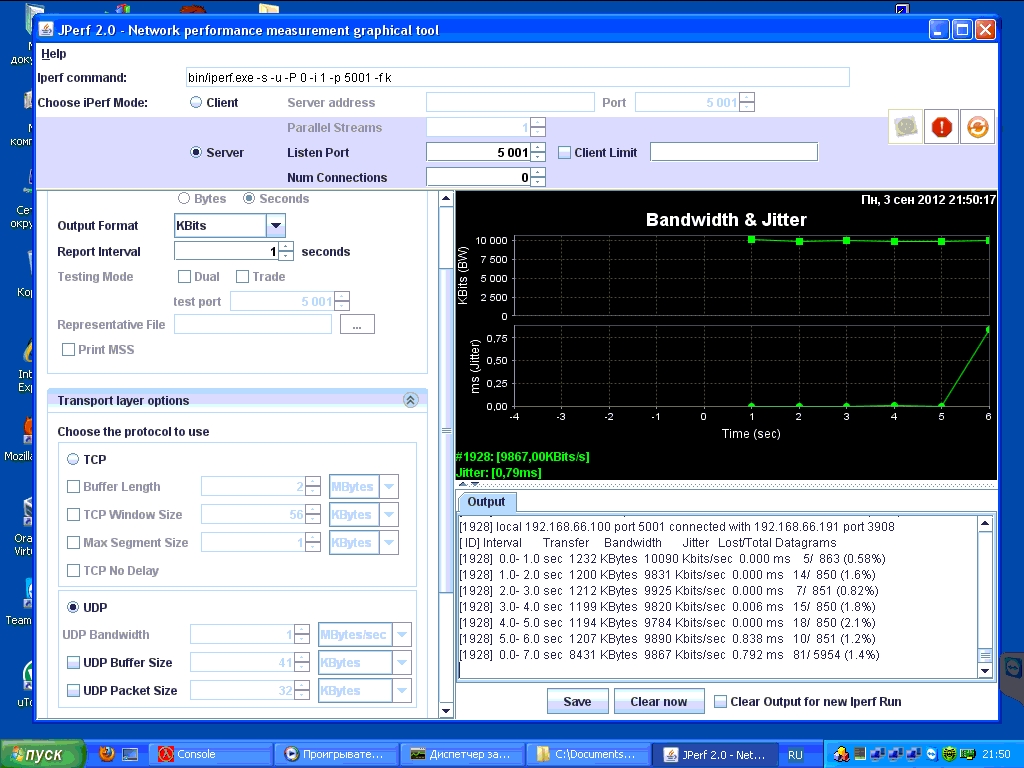The width and height of the screenshot is (1024, 768).
Task: Click the Num Connections input field
Action: click(479, 177)
